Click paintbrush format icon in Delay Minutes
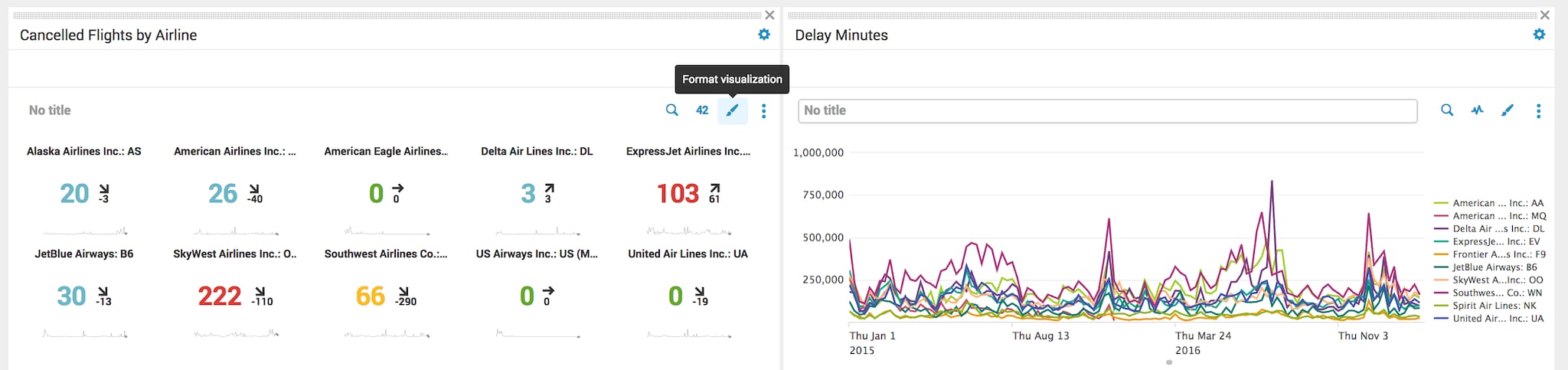 [1508, 110]
